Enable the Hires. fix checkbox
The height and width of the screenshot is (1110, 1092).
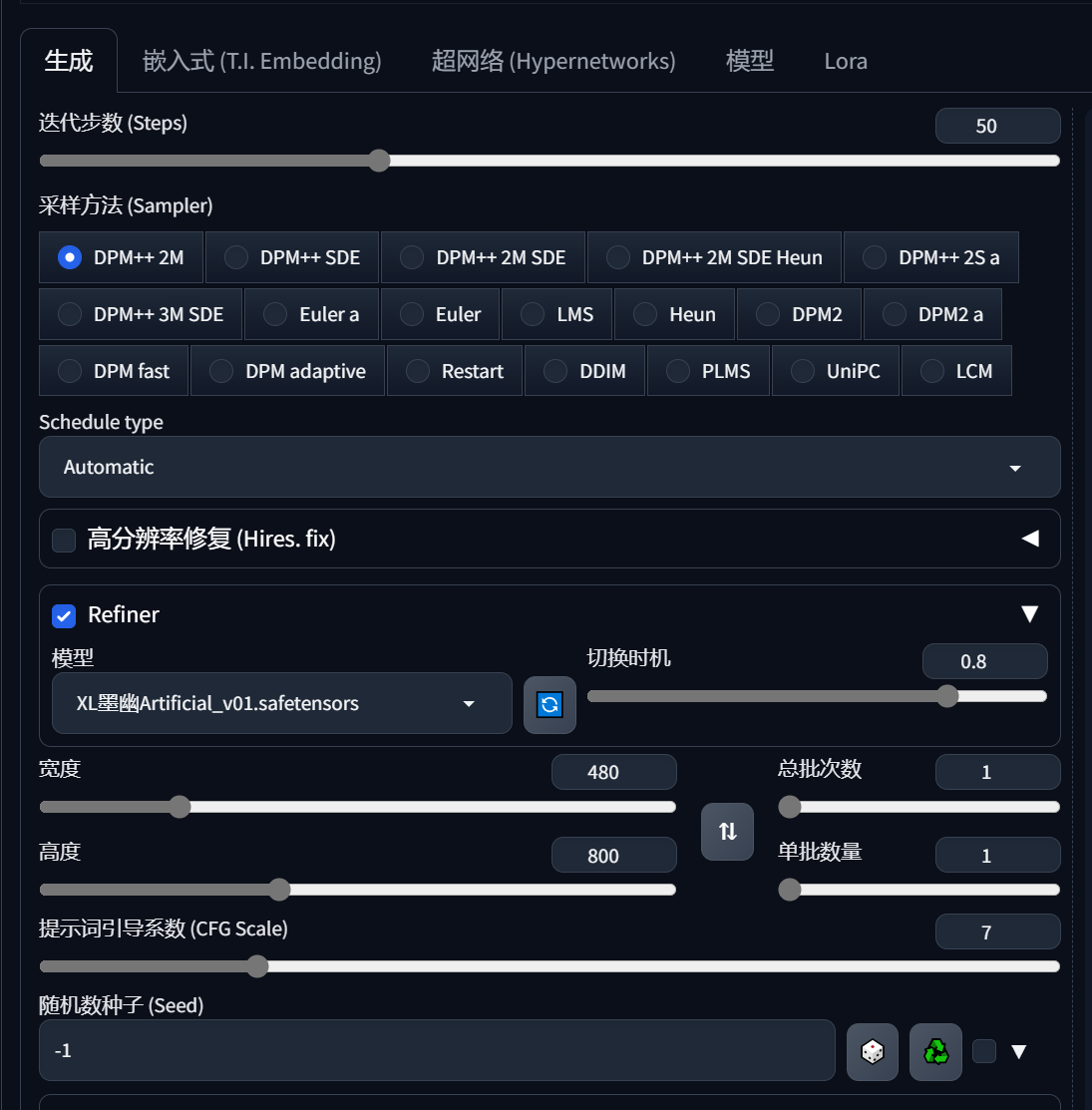click(x=64, y=540)
